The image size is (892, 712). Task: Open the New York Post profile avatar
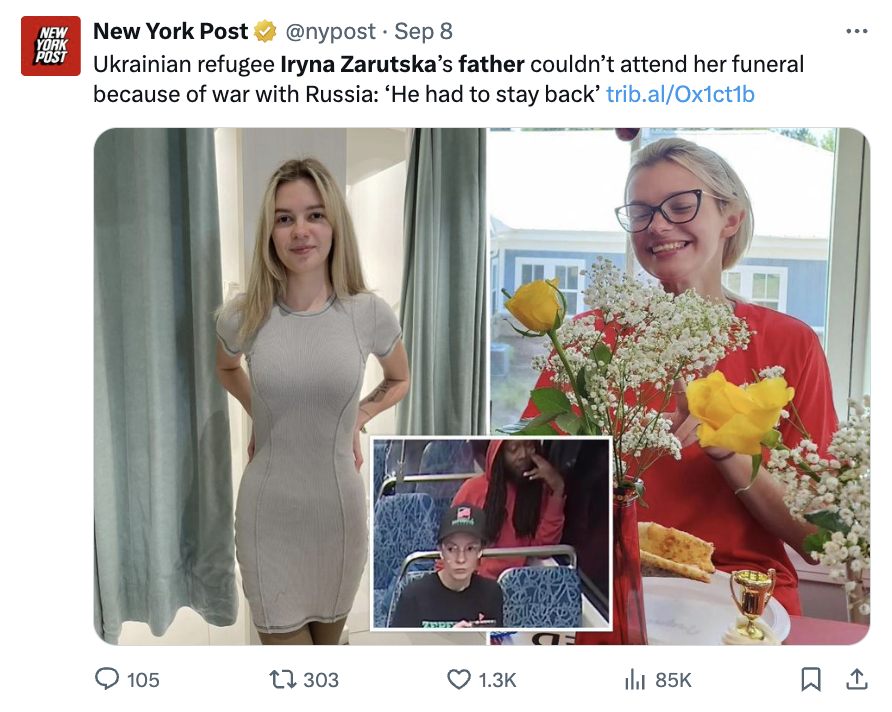[x=50, y=46]
